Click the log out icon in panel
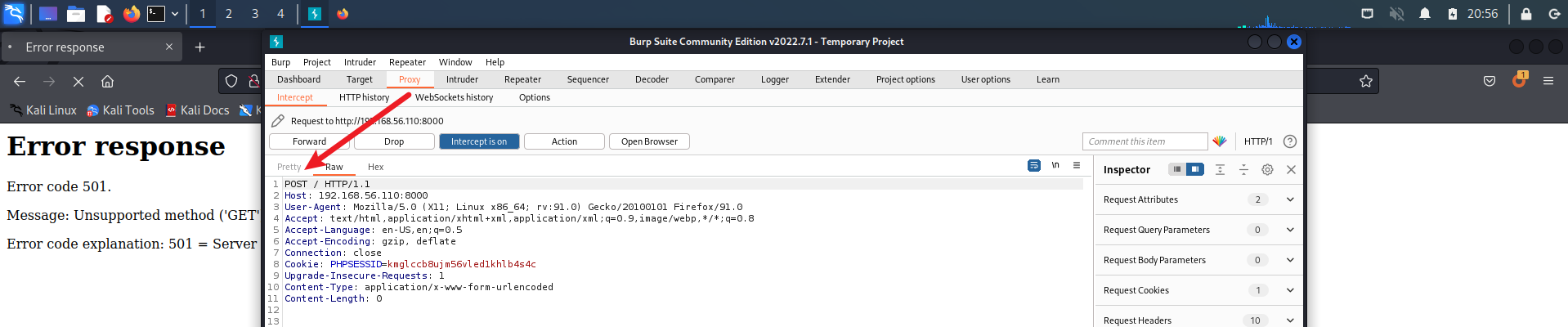Viewport: 1568px width, 327px height. 1554,14
